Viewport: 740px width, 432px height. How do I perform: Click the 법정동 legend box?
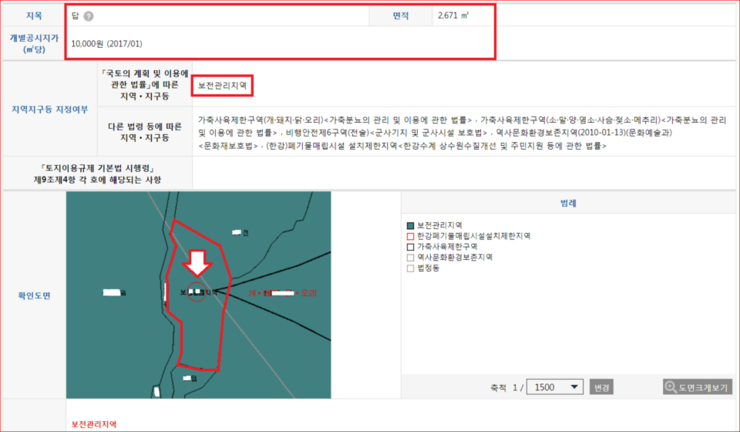[410, 268]
